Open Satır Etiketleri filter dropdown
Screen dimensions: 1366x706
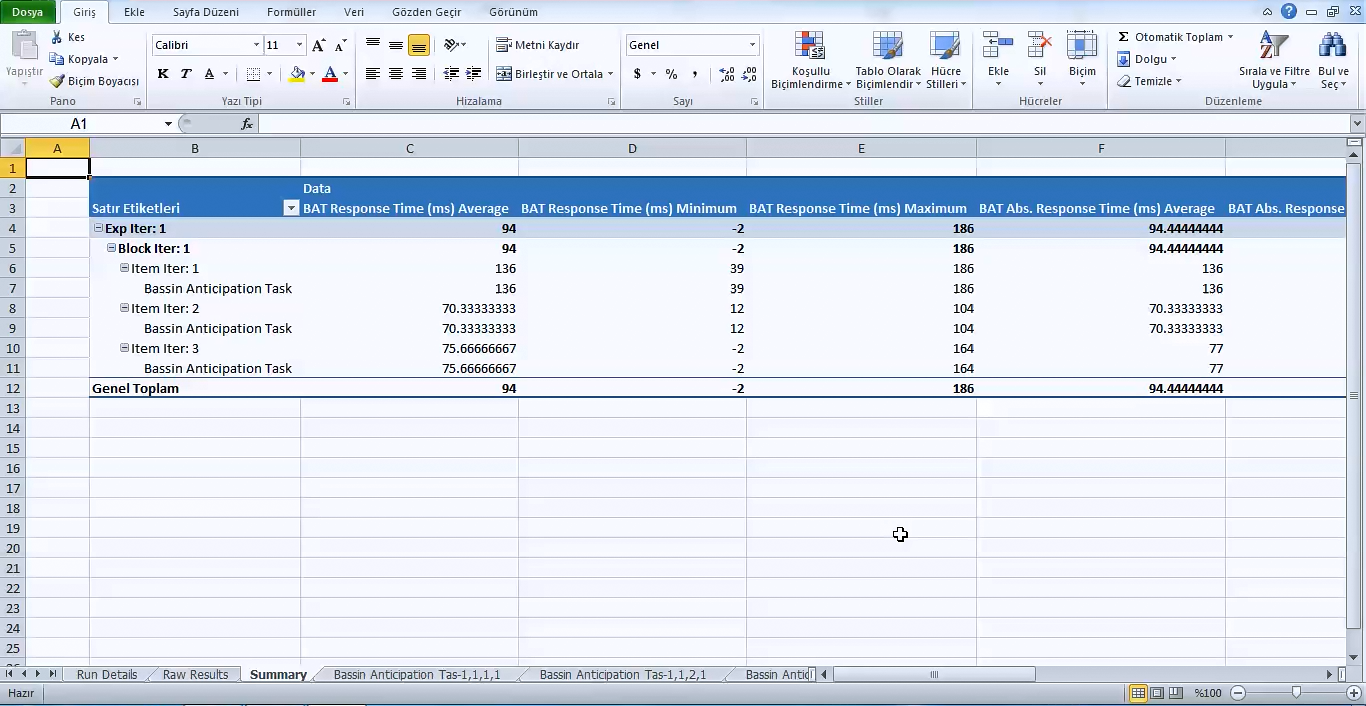click(x=291, y=208)
